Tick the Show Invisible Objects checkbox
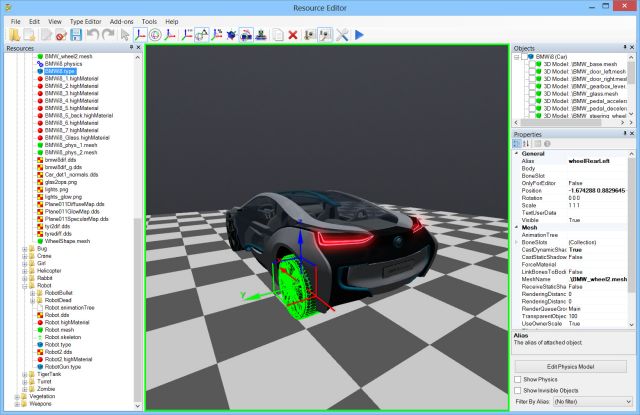640x415 pixels. [517, 390]
